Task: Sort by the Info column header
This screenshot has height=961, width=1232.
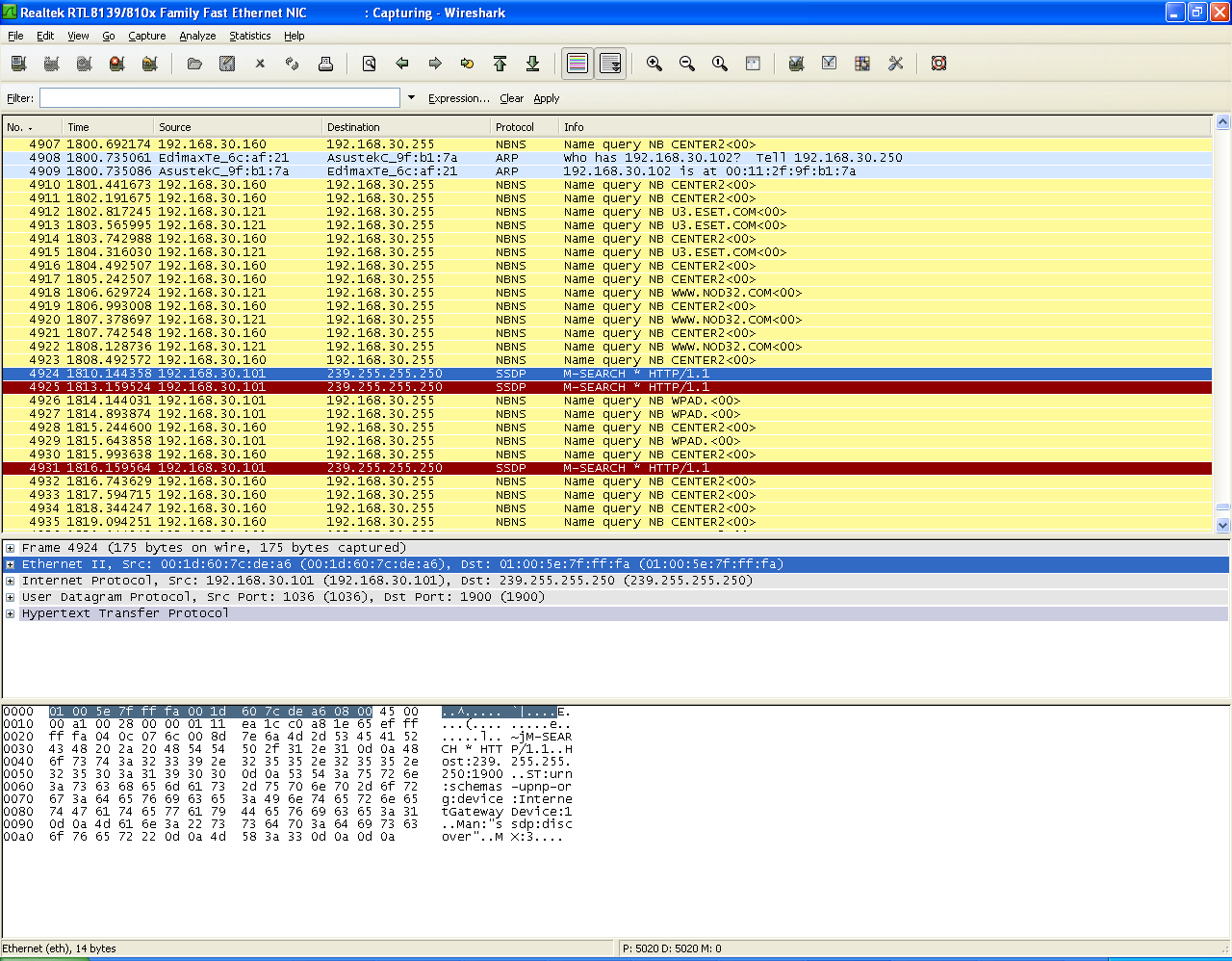Action: [x=885, y=127]
